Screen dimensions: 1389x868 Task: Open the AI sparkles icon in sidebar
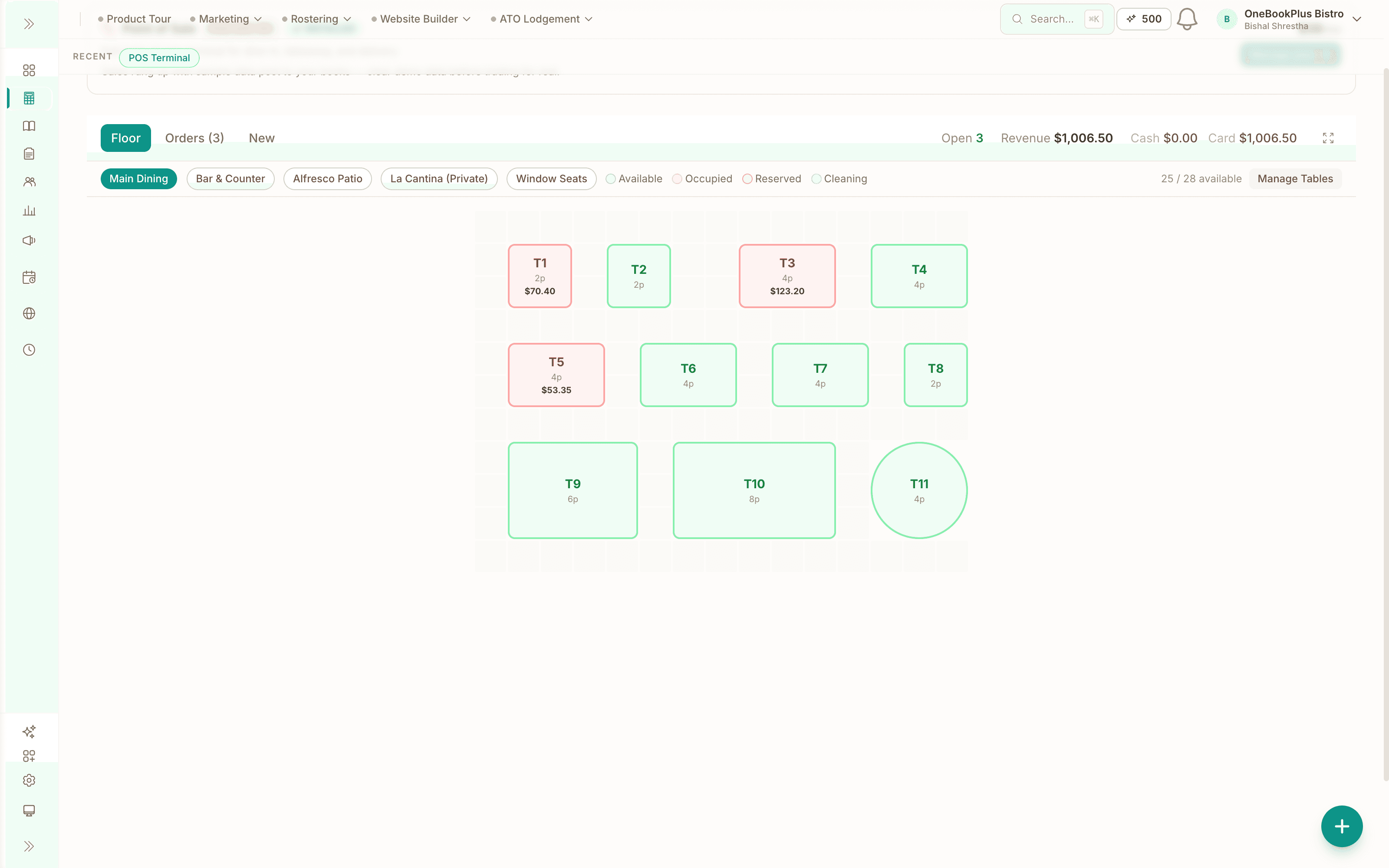click(x=29, y=731)
